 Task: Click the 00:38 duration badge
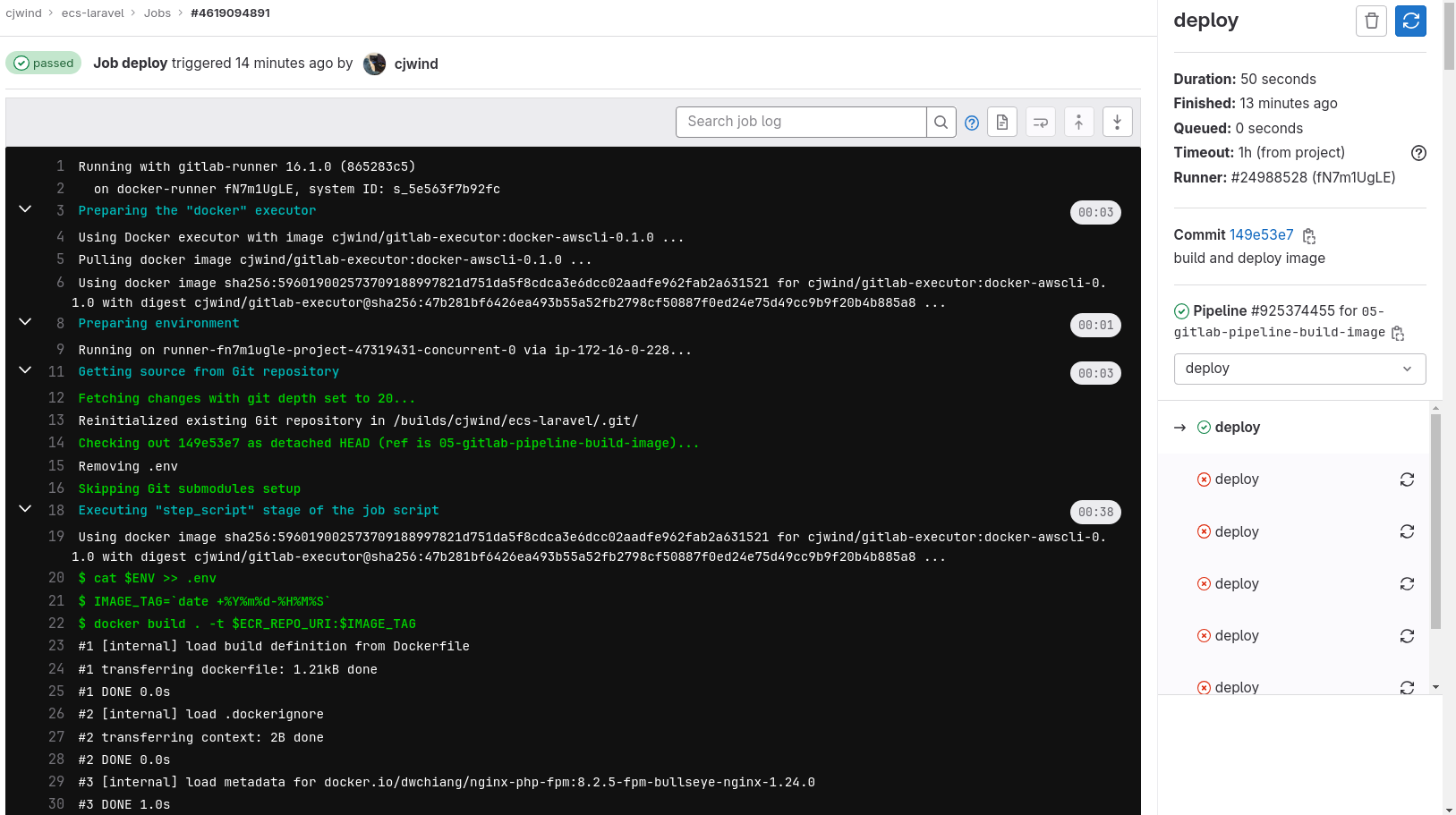1095,512
